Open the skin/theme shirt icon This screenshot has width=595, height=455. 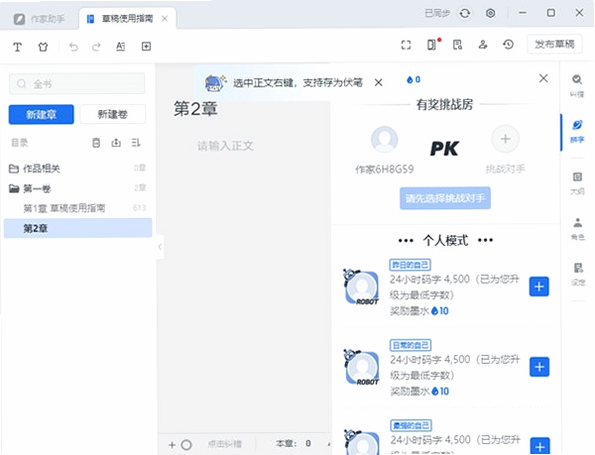pyautogui.click(x=43, y=47)
